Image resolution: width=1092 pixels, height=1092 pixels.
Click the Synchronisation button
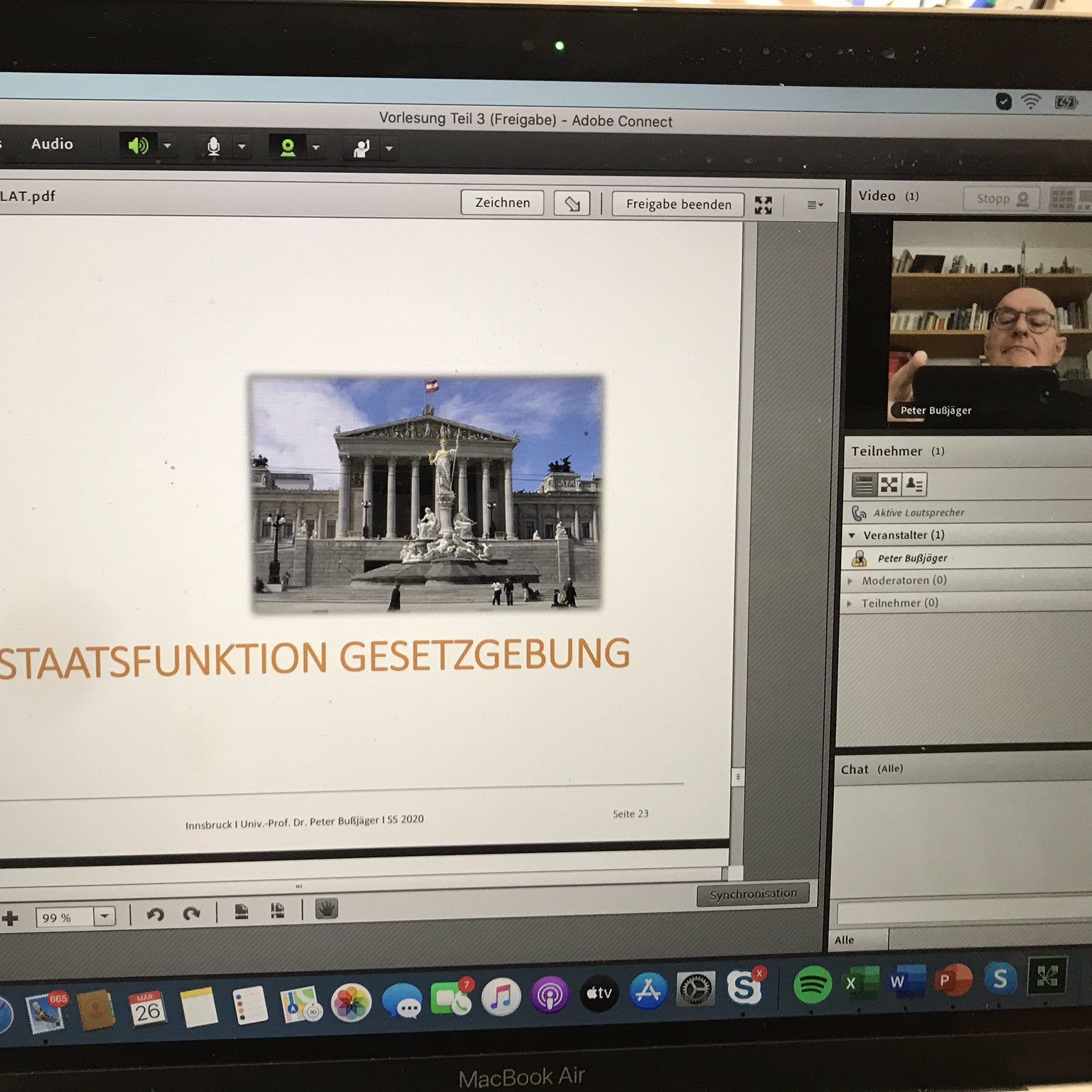click(x=753, y=894)
